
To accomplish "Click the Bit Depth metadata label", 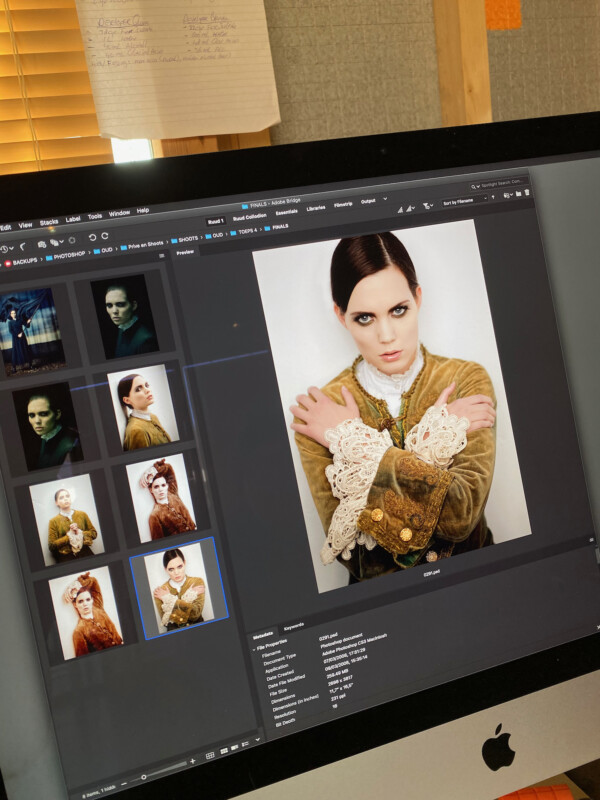I will 285,724.
